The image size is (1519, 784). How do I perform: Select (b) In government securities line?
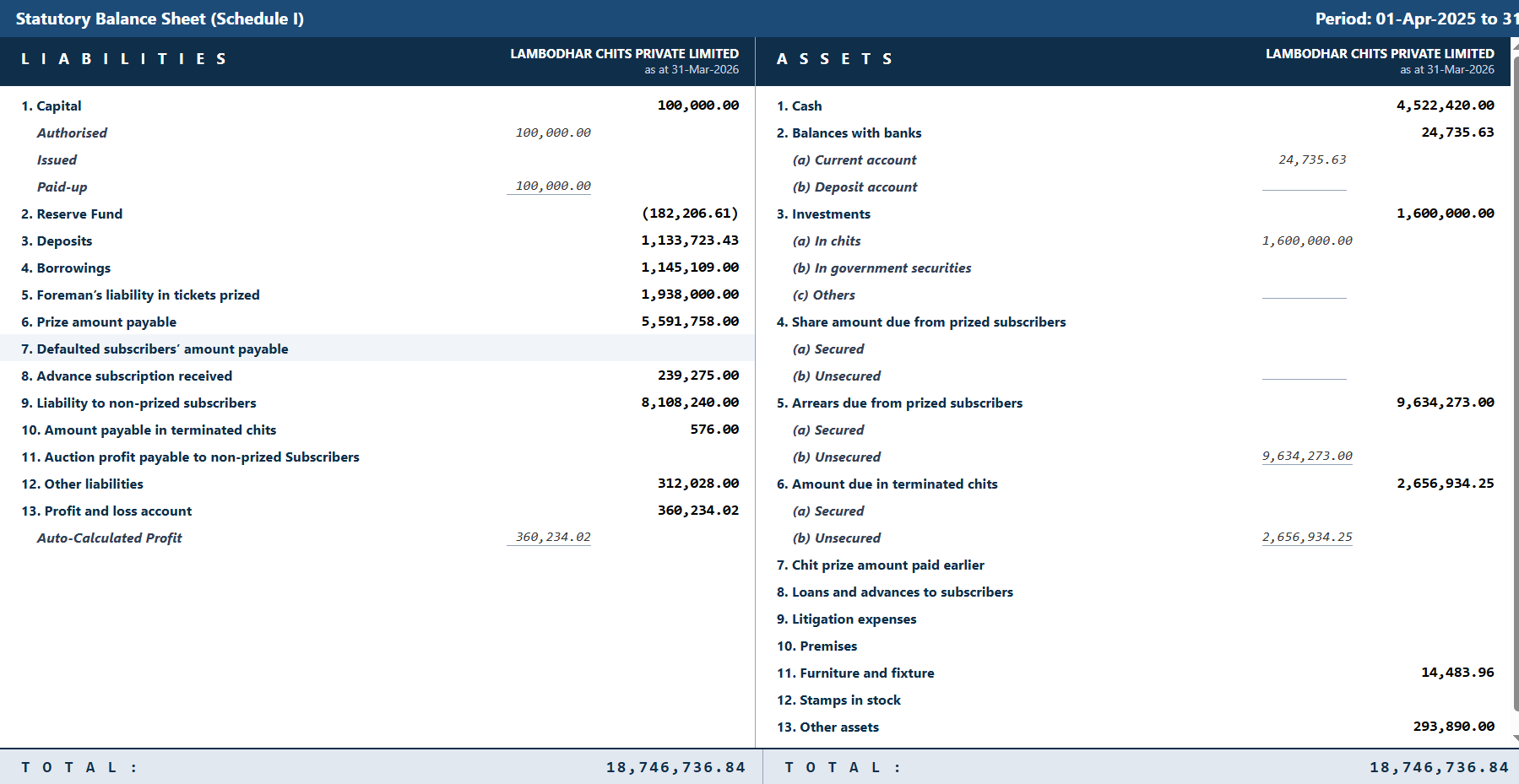(1133, 268)
